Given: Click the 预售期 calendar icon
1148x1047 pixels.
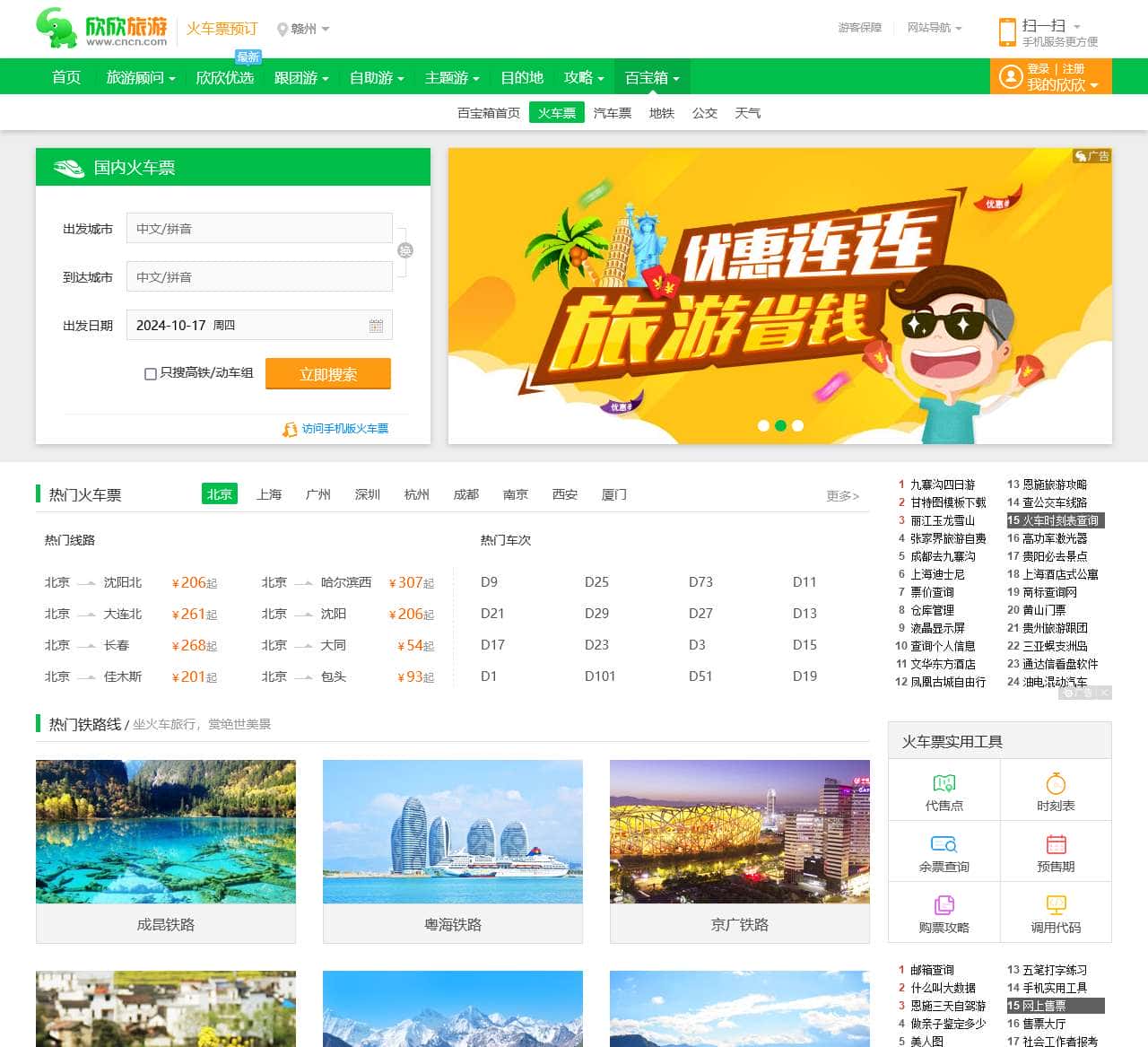Looking at the screenshot, I should (1056, 844).
